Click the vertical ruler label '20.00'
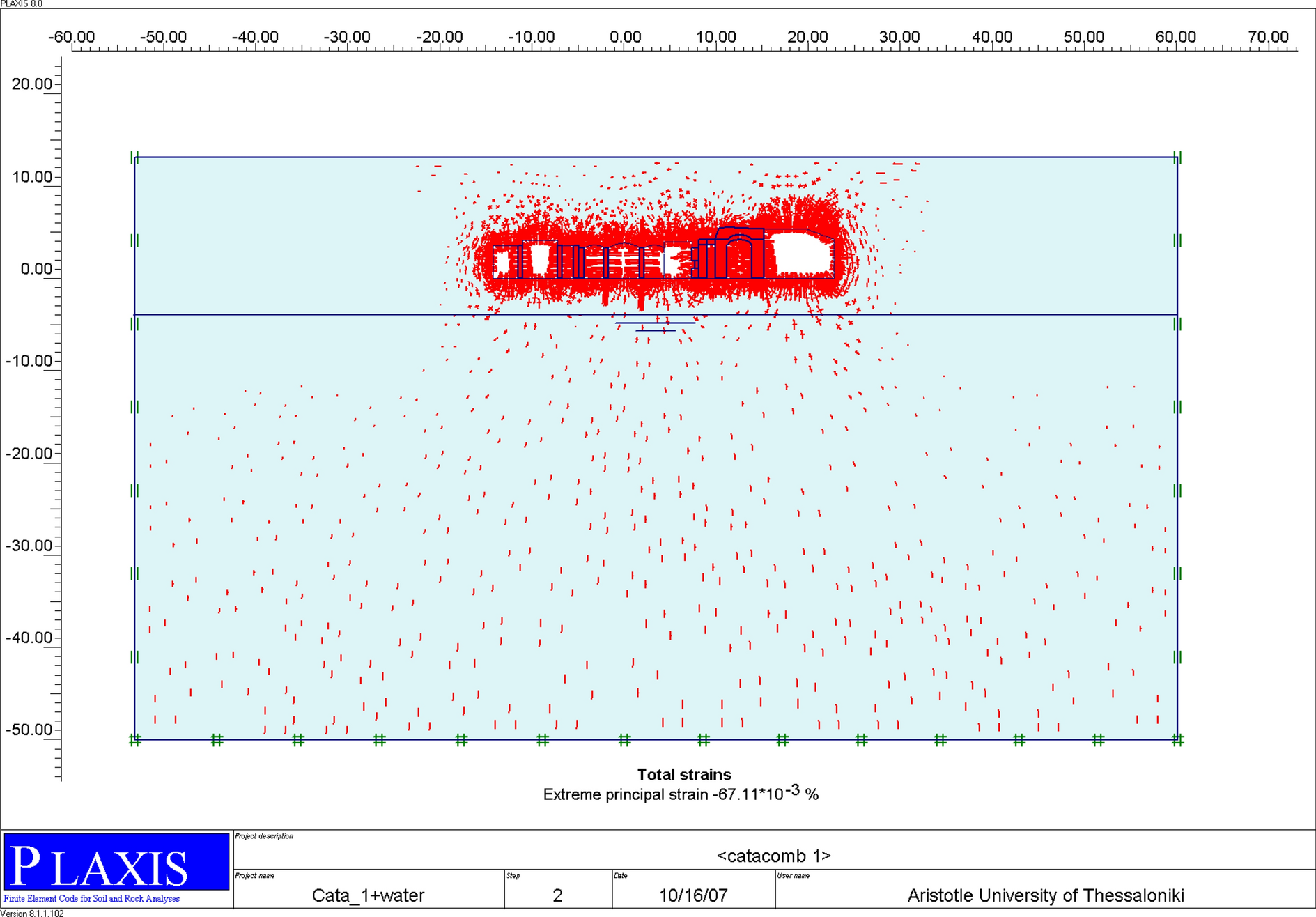 [32, 84]
